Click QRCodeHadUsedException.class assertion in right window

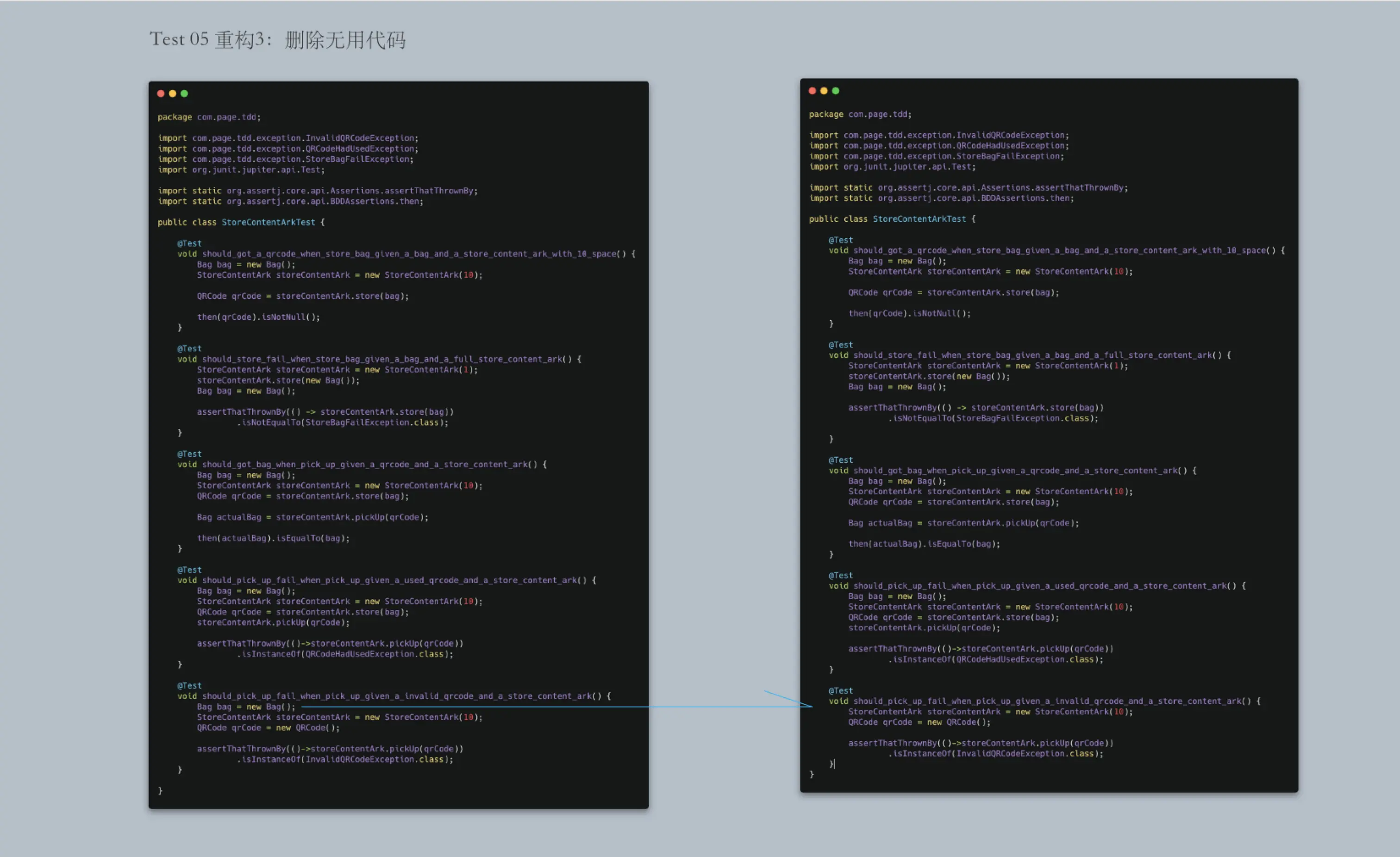pyautogui.click(x=995, y=659)
